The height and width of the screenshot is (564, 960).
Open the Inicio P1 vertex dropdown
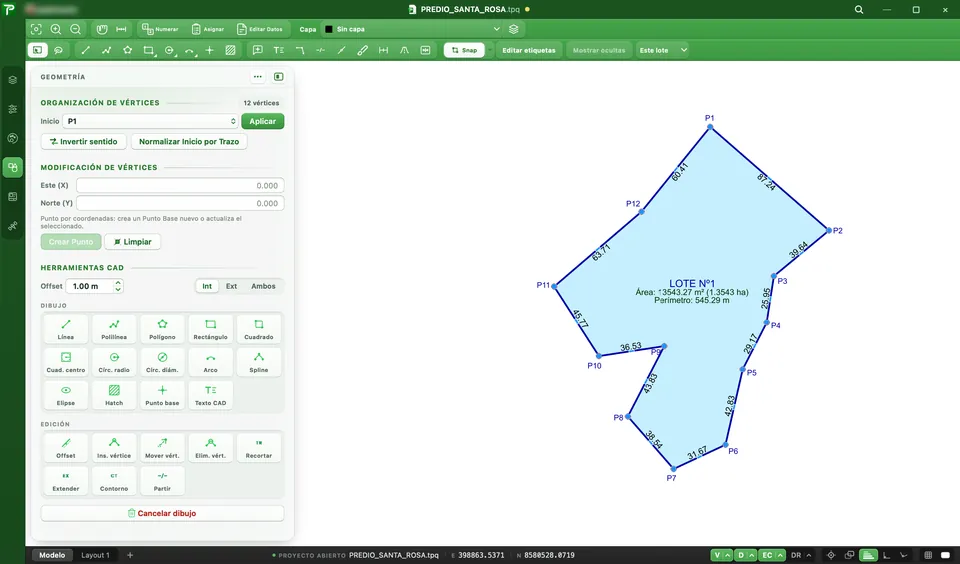[151, 121]
